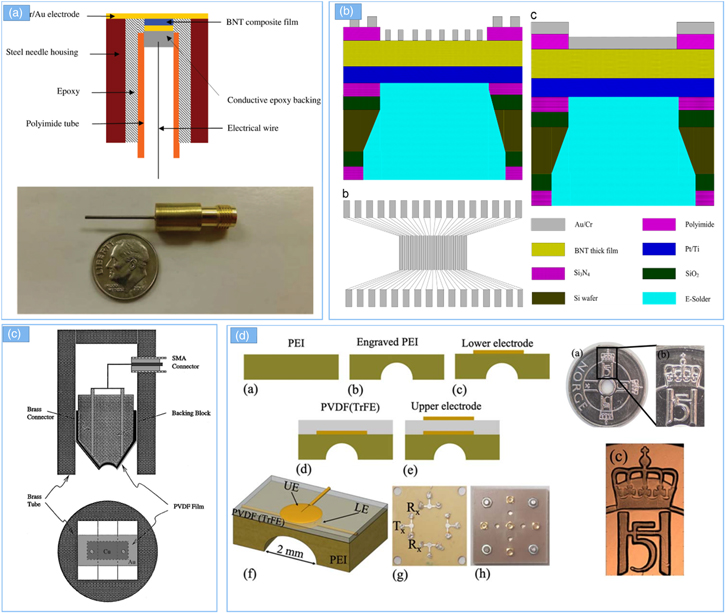The height and width of the screenshot is (613, 725).
Task: Click the 'Tx' label in photo (g)
Action: [x=399, y=527]
